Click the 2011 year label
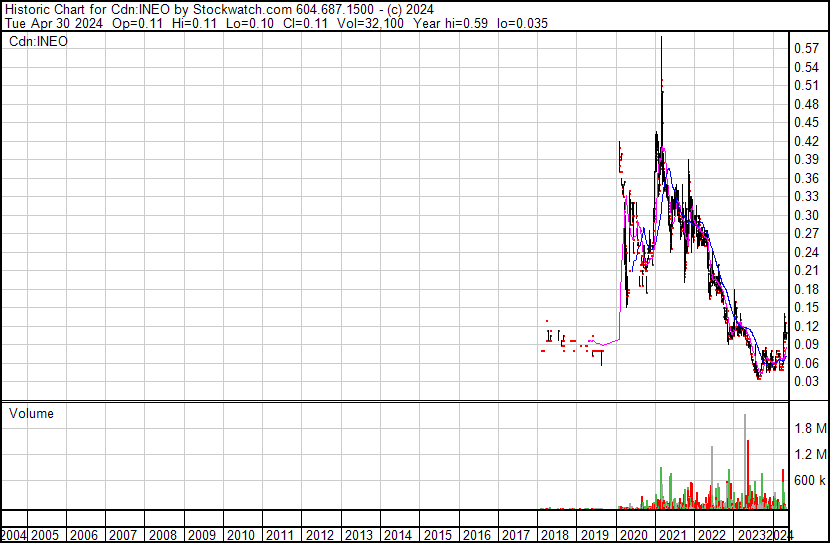The width and height of the screenshot is (830, 543). click(x=281, y=536)
